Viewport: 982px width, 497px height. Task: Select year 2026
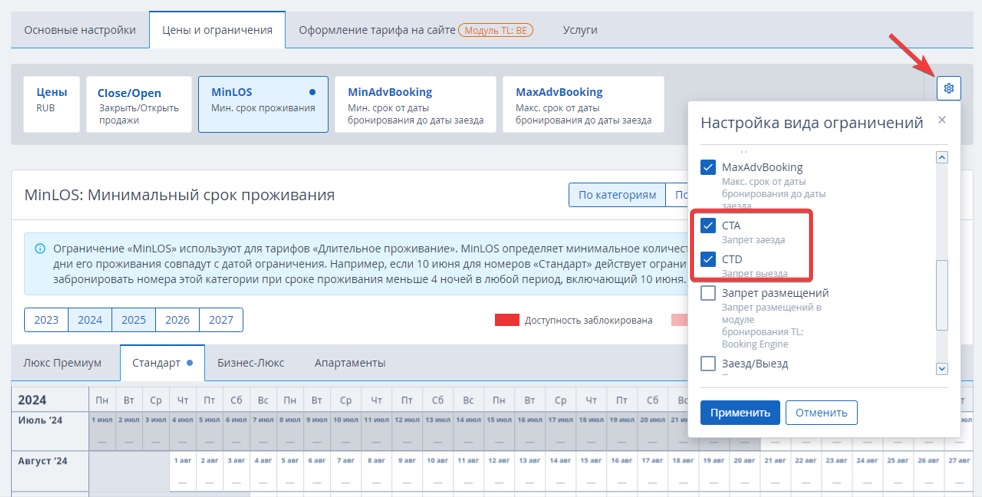(177, 320)
